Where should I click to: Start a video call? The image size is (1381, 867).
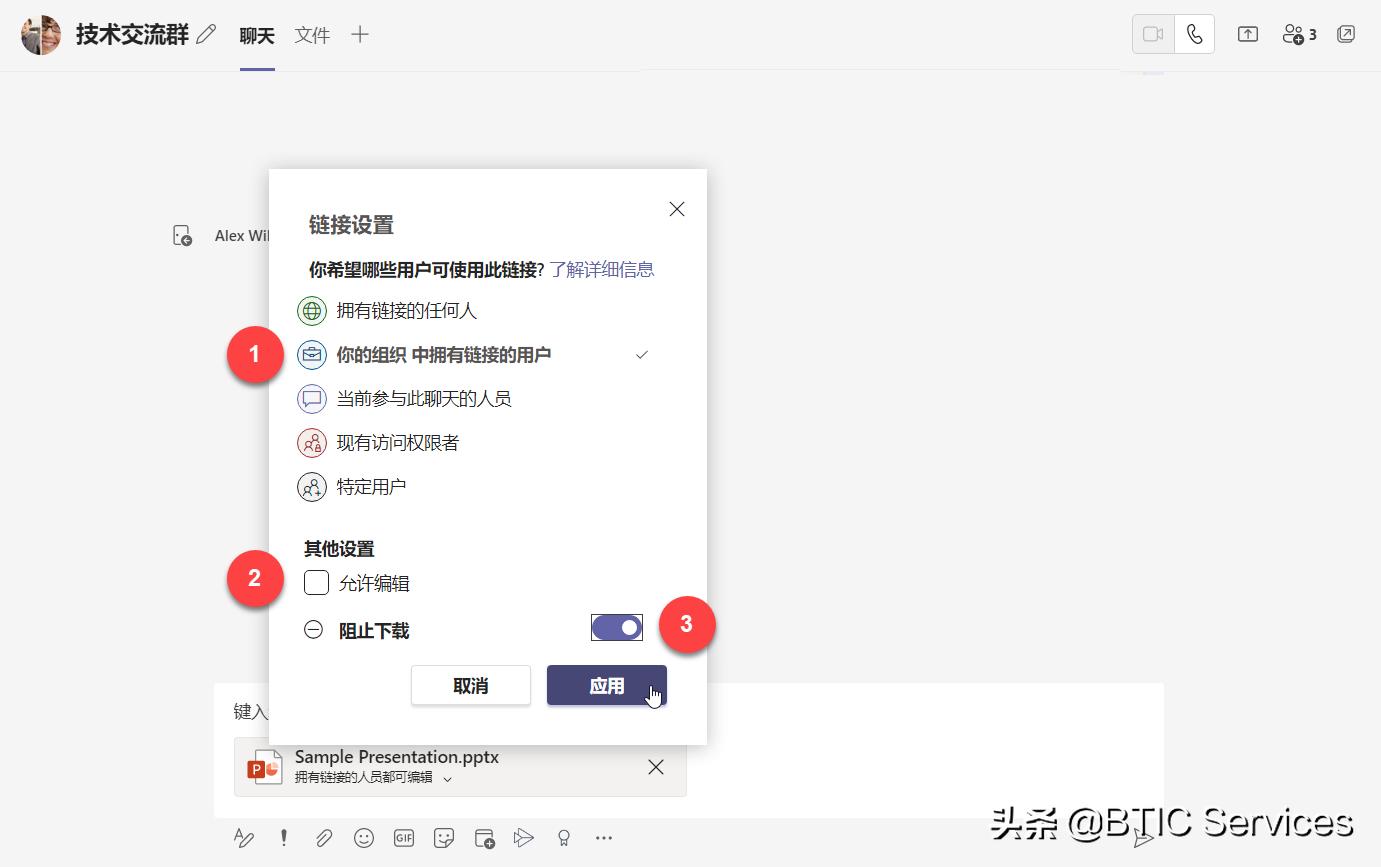(1152, 33)
